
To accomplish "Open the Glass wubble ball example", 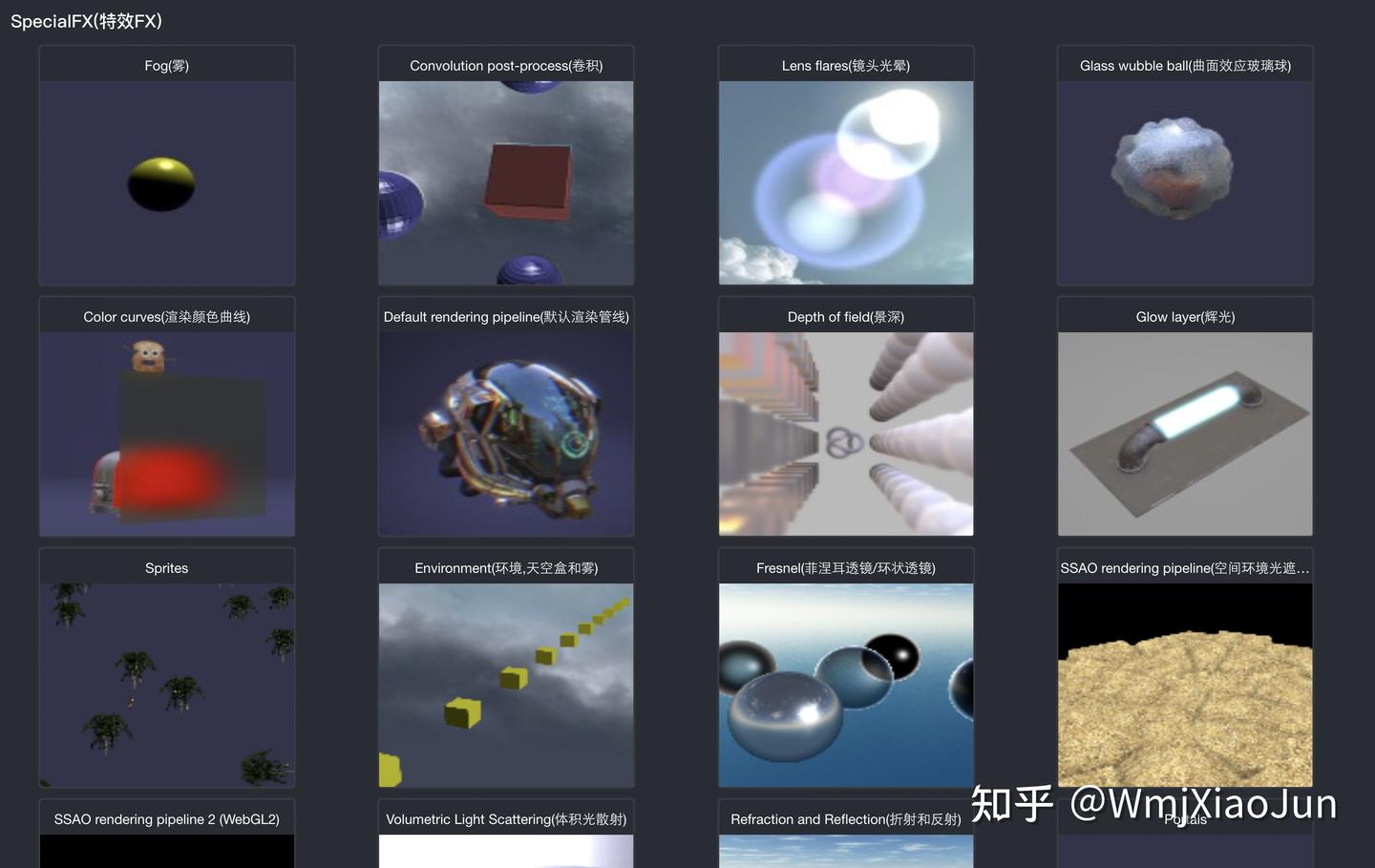I will click(1185, 182).
